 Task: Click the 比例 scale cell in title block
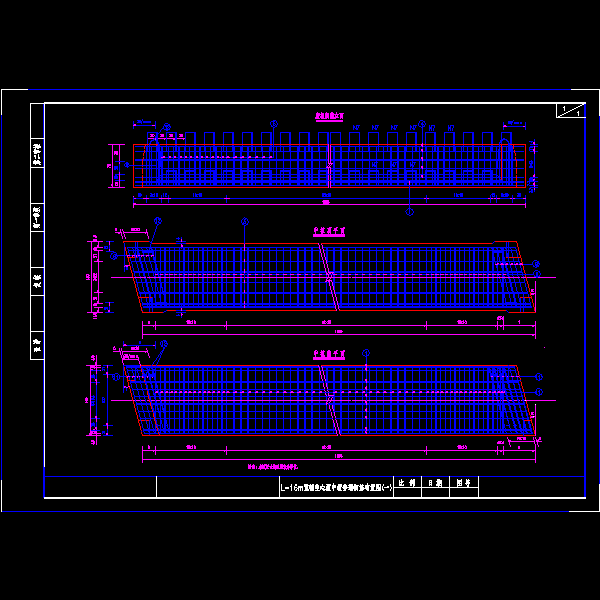[x=406, y=483]
